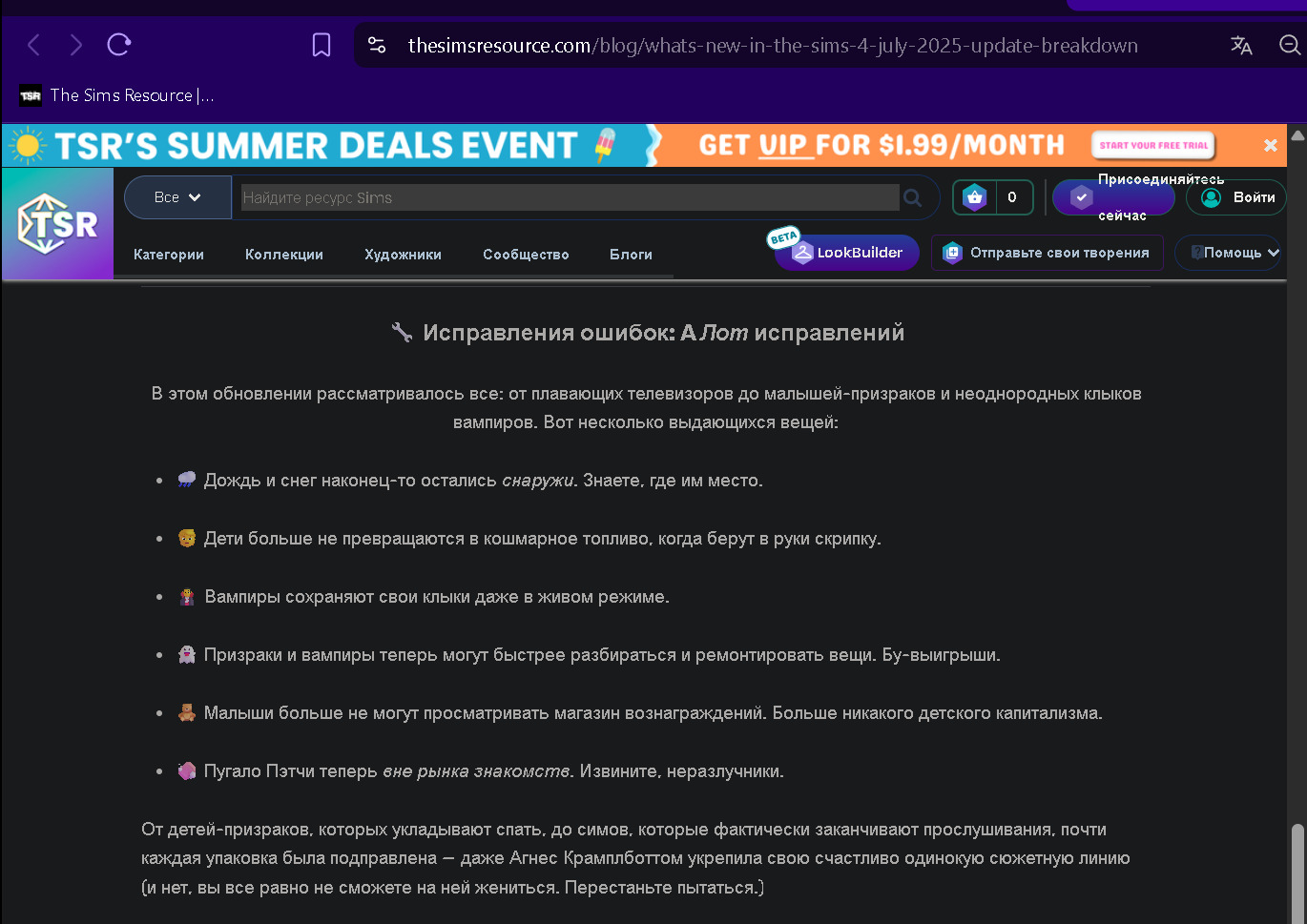
Task: Click "START YOUR FREE TRIAL" button
Action: click(x=1153, y=145)
